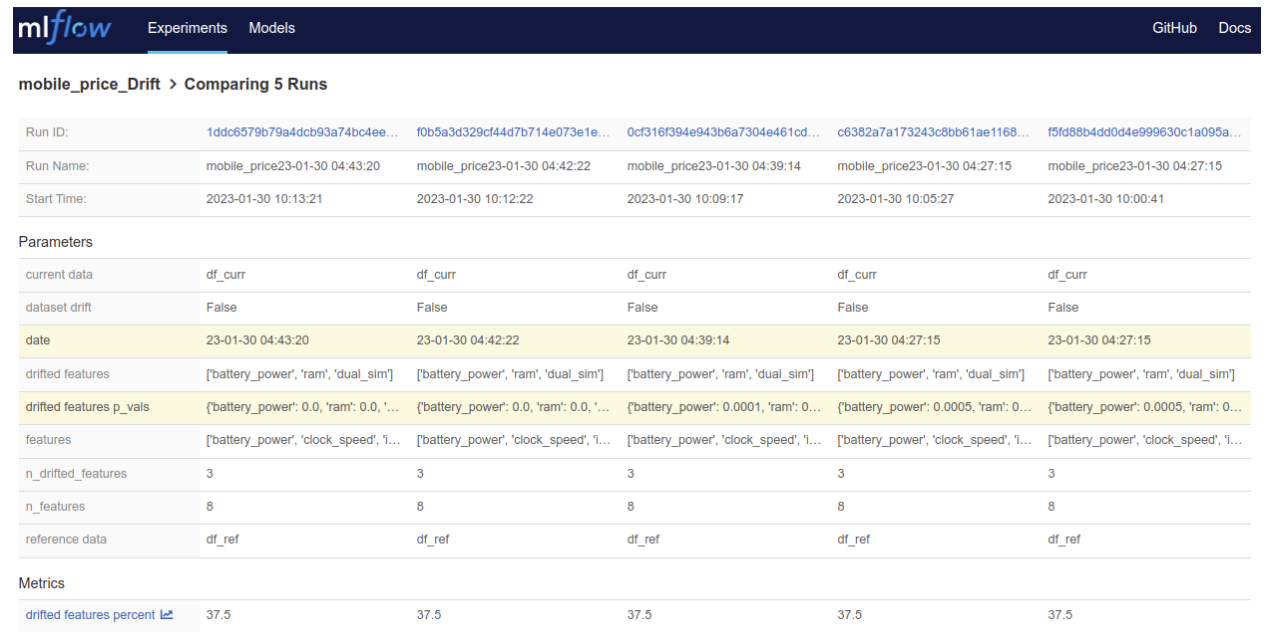This screenshot has width=1280, height=638.
Task: Click the Start Time row label
Action: 56,199
